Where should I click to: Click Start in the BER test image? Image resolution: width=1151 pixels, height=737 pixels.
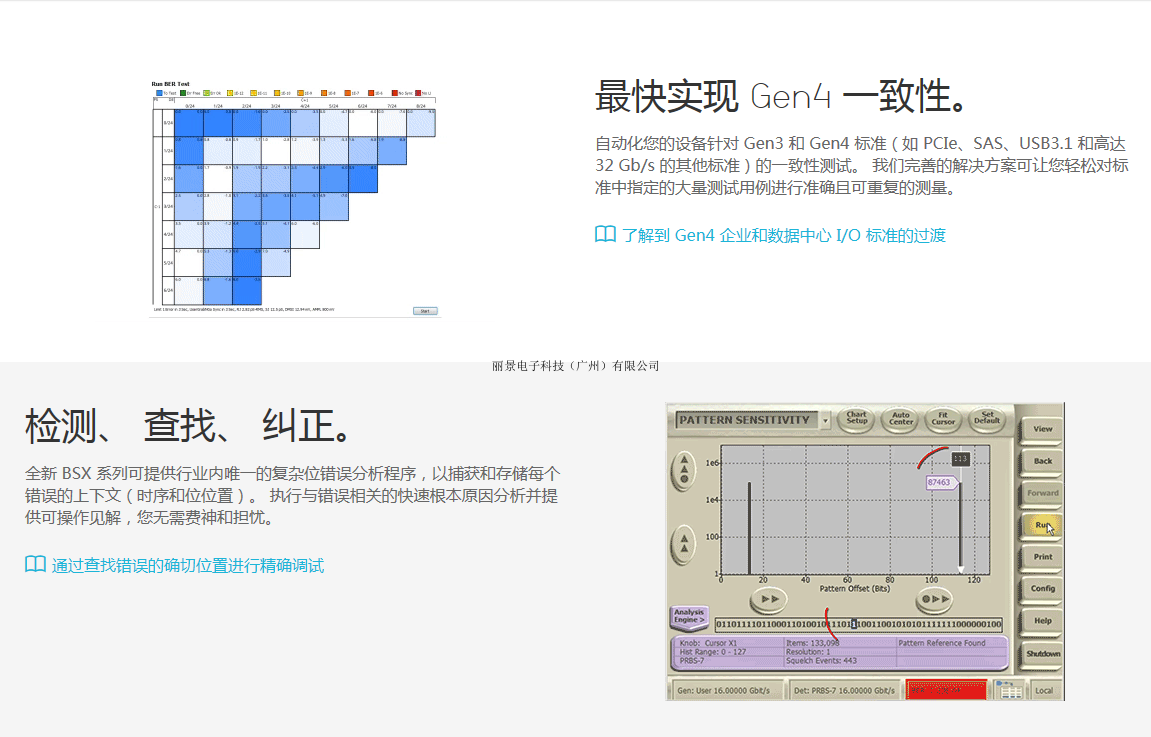[x=425, y=311]
